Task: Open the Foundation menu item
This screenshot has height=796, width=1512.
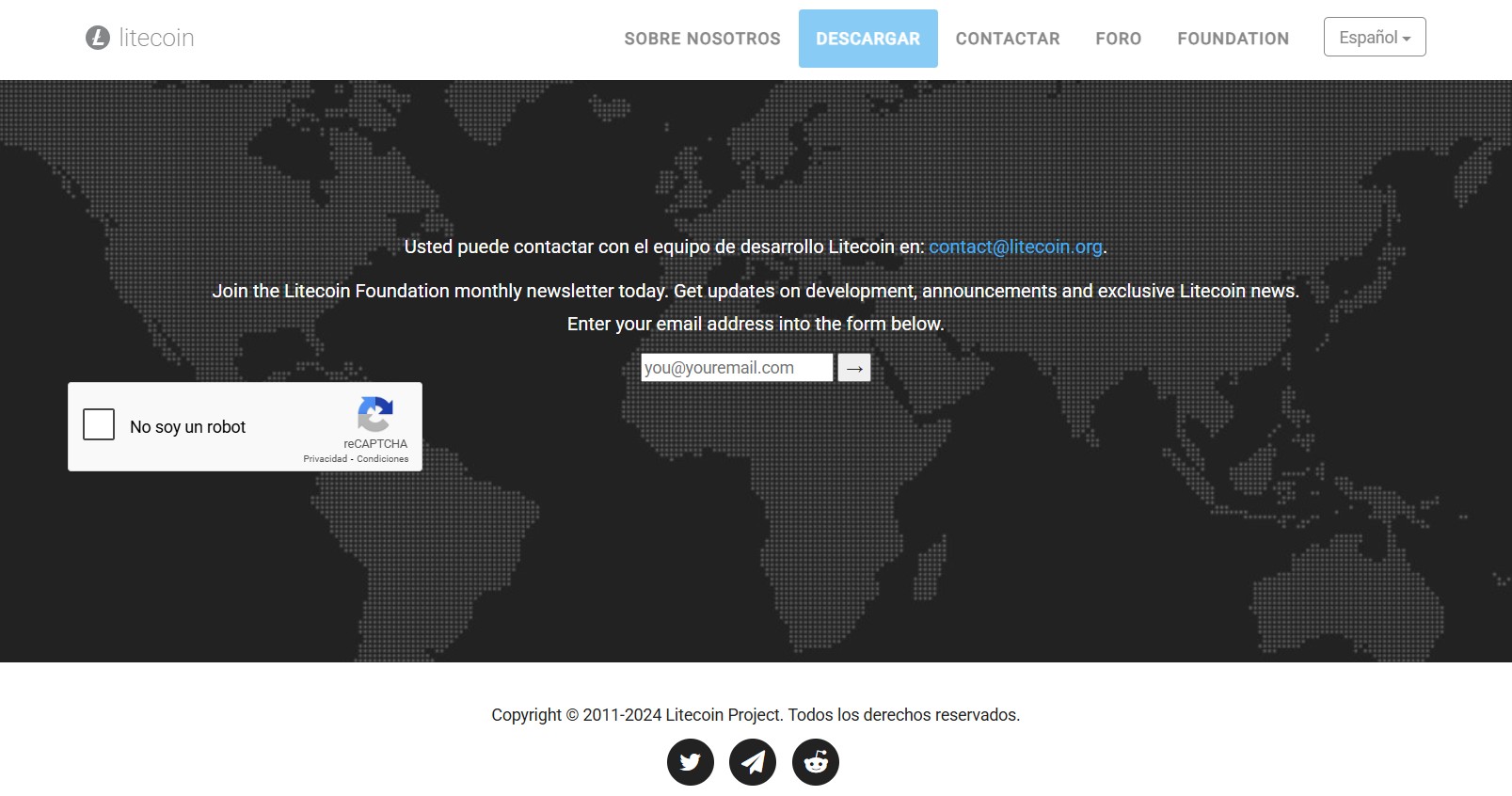Action: (1233, 39)
